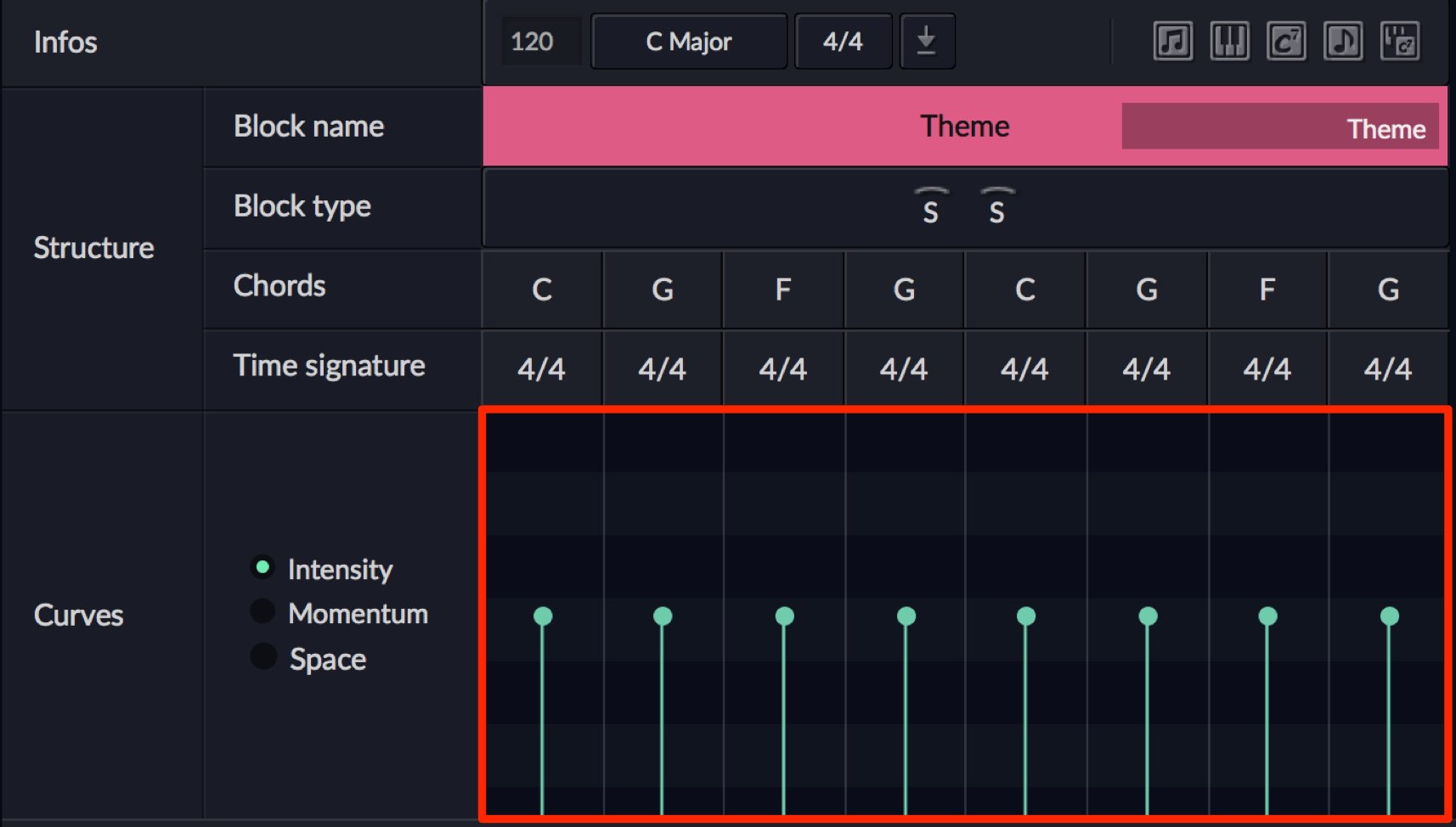
Task: Open the first bar's 4/4 time signature cell
Action: (x=542, y=368)
